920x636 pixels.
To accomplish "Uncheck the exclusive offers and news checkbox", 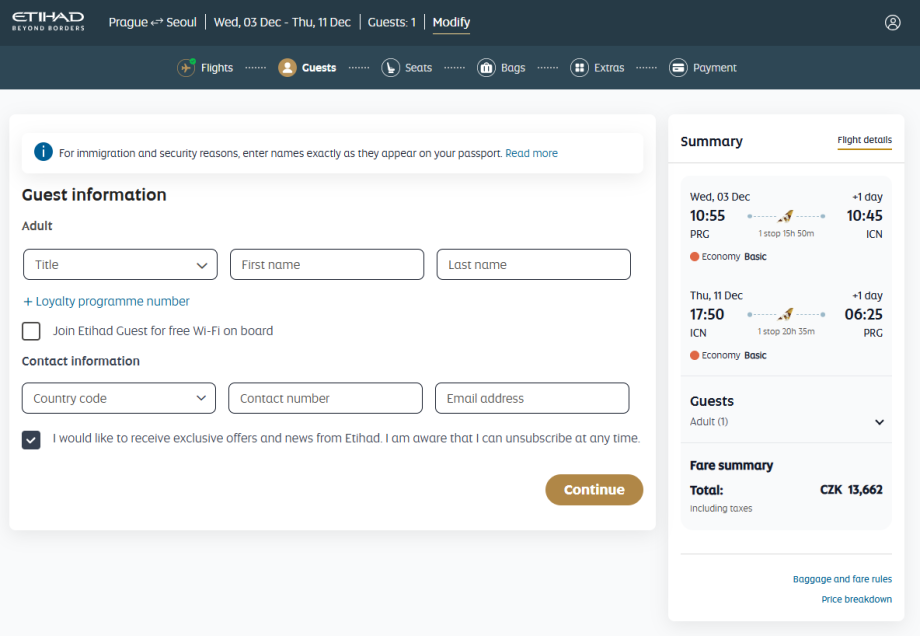I will (32, 439).
